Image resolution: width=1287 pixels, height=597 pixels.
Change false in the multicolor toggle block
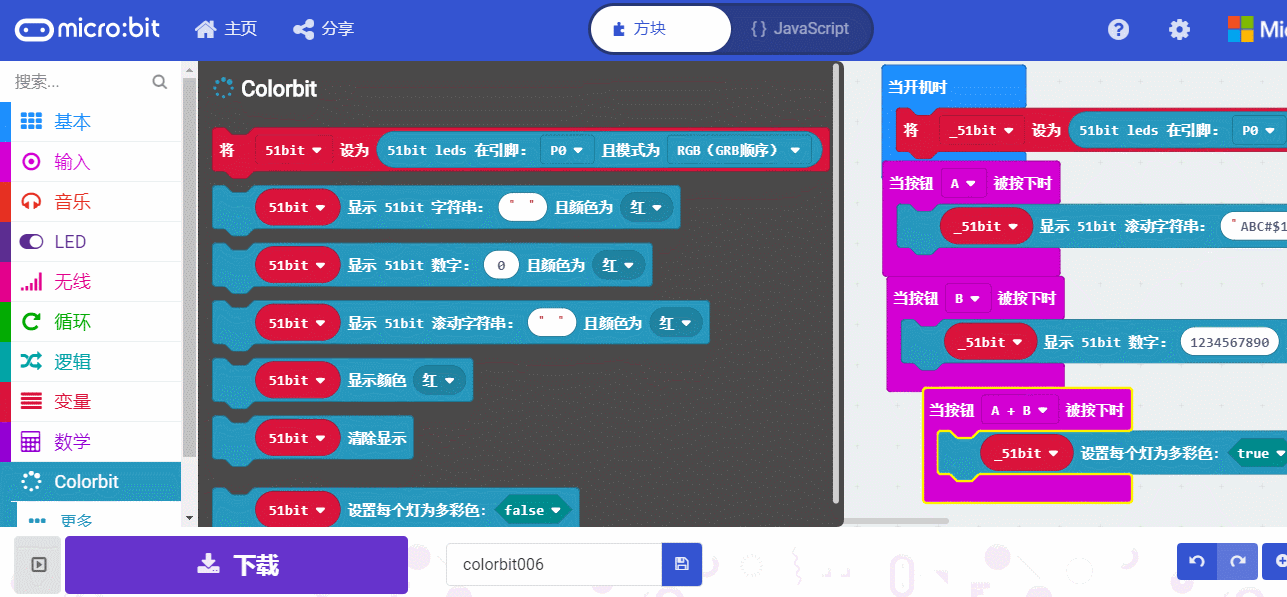click(x=534, y=509)
